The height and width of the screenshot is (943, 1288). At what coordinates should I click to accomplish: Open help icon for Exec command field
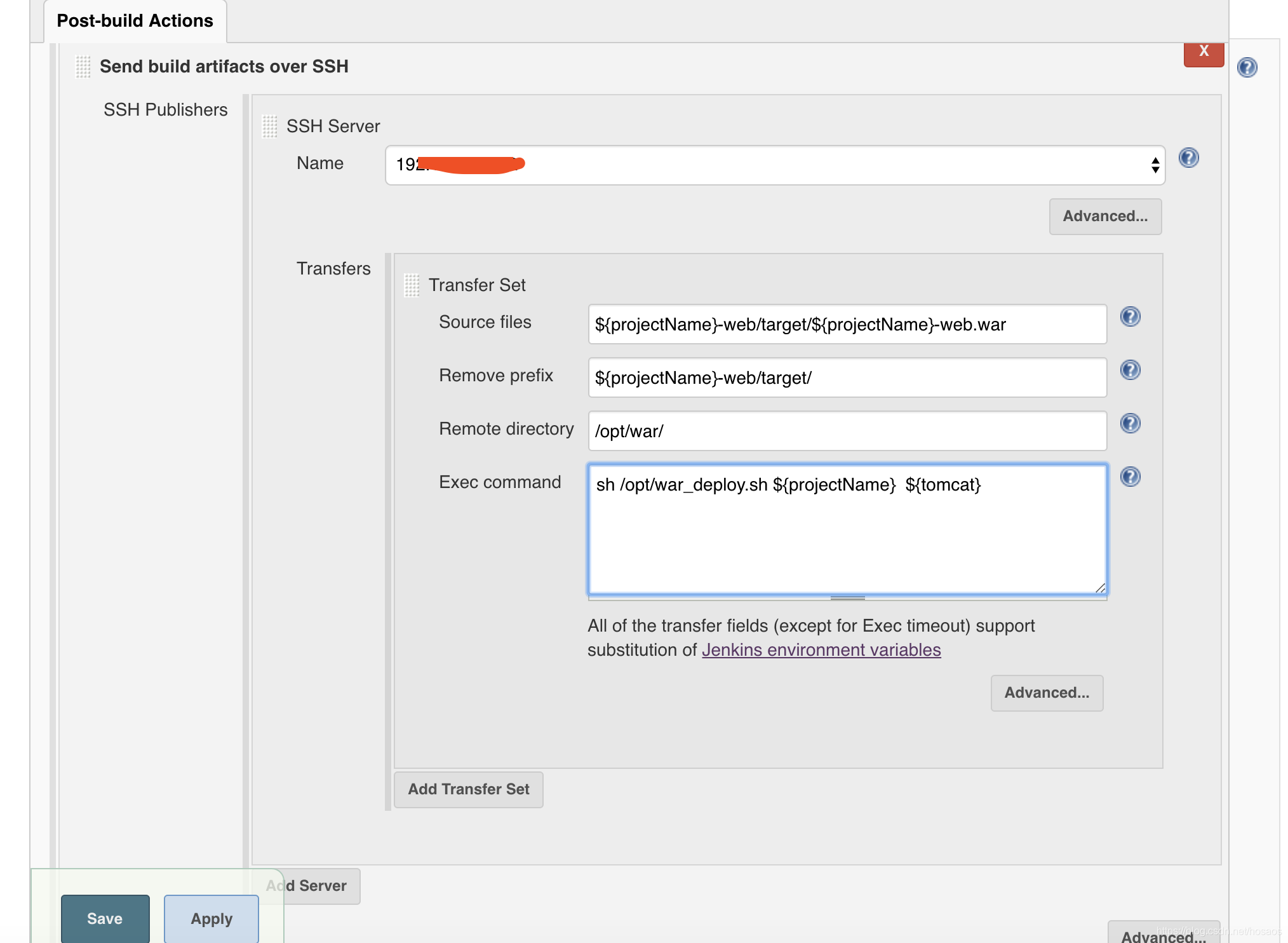coord(1130,477)
